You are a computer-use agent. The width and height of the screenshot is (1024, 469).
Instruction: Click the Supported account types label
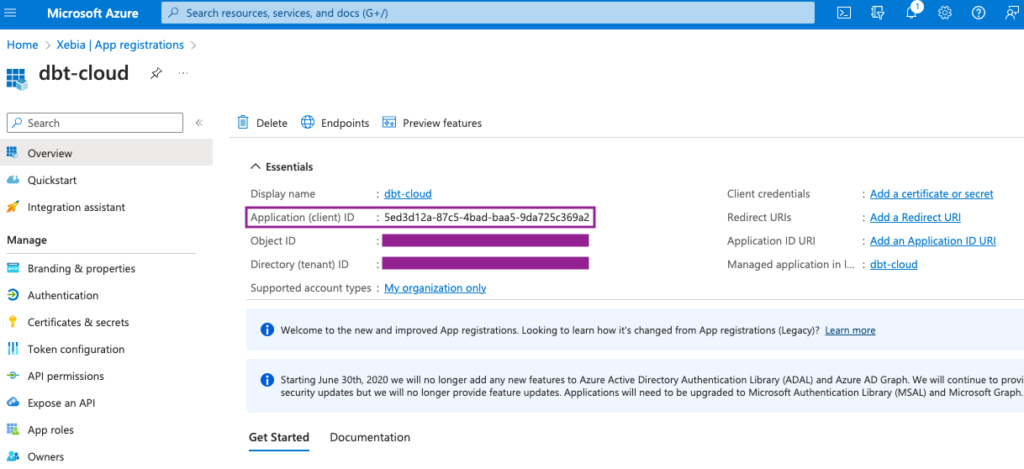(311, 288)
